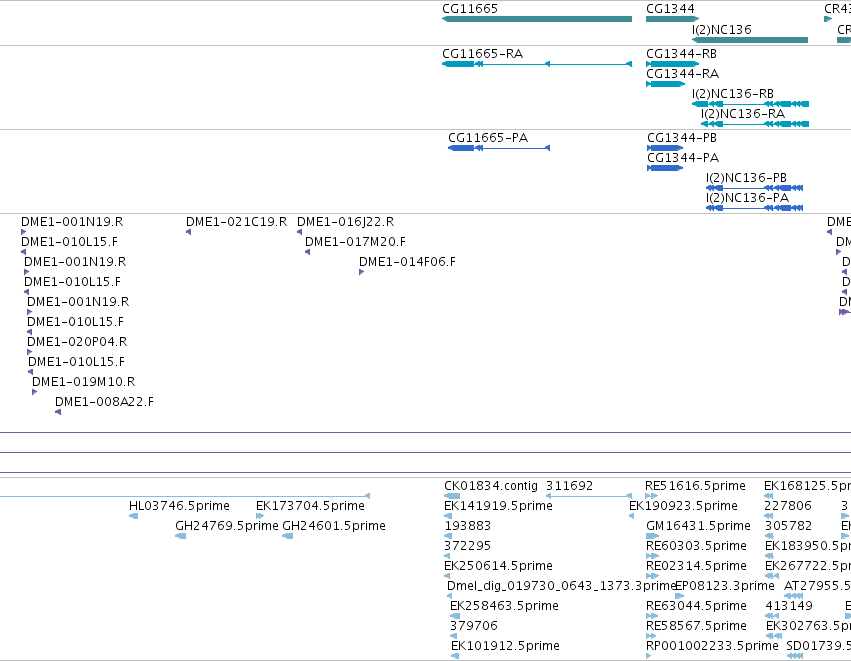Open the CG11665-RA transcript label
Screen dimensions: 851x661
482,54
